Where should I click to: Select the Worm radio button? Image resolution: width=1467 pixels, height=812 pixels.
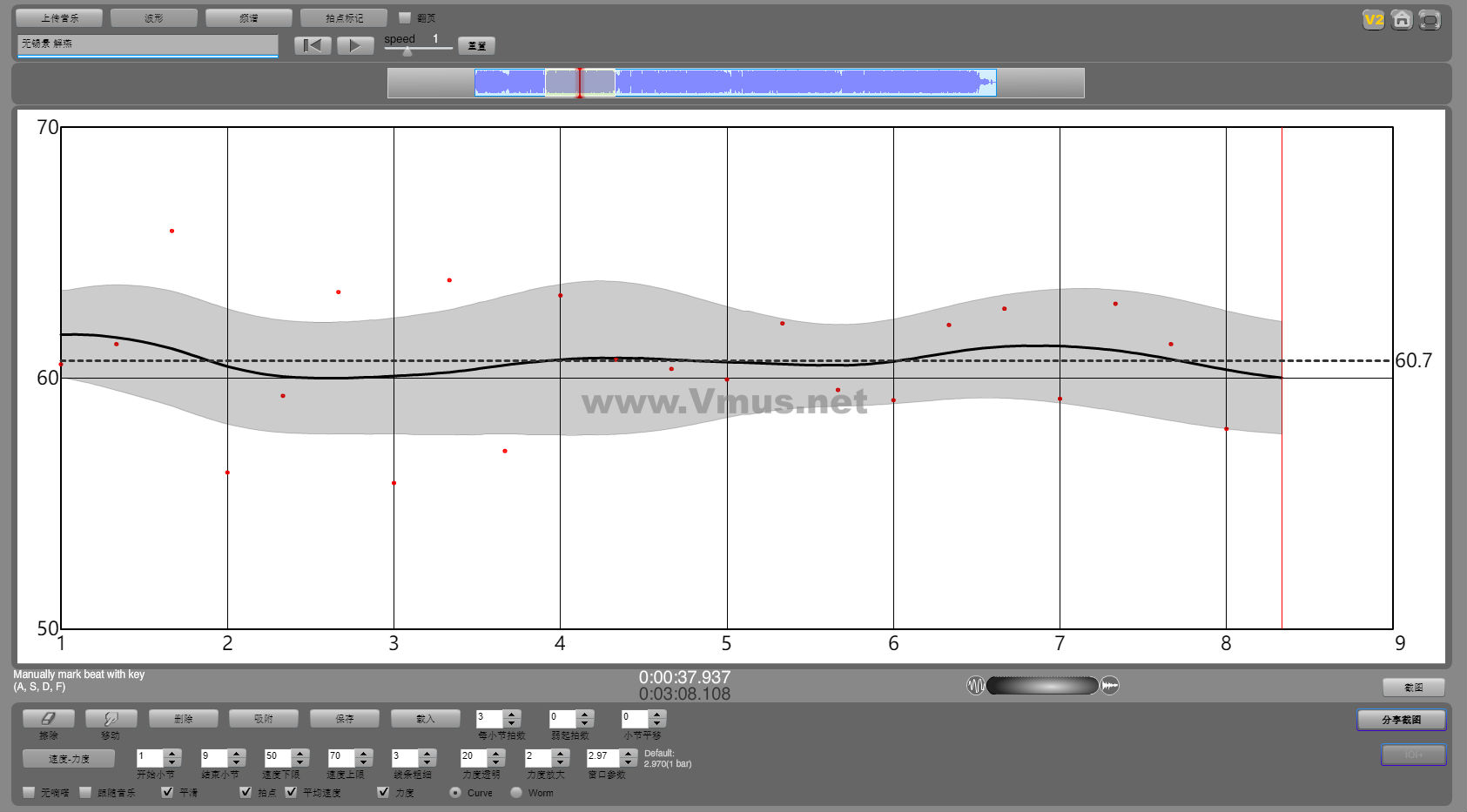tap(516, 792)
